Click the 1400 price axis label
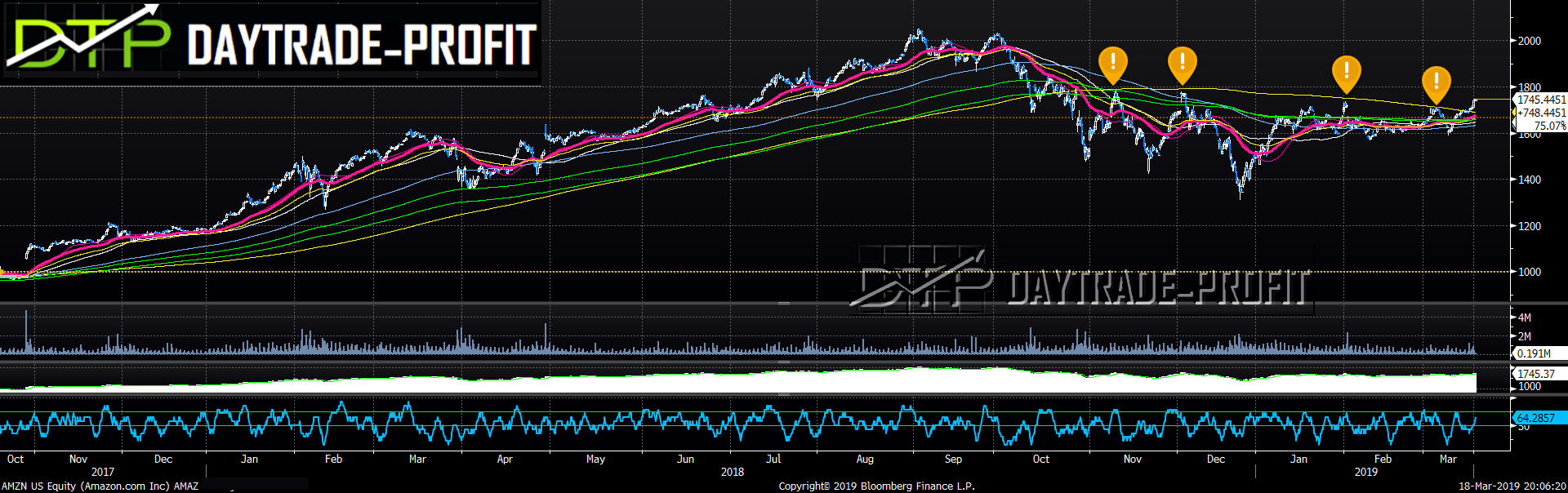The width and height of the screenshot is (1568, 493). [x=1530, y=180]
